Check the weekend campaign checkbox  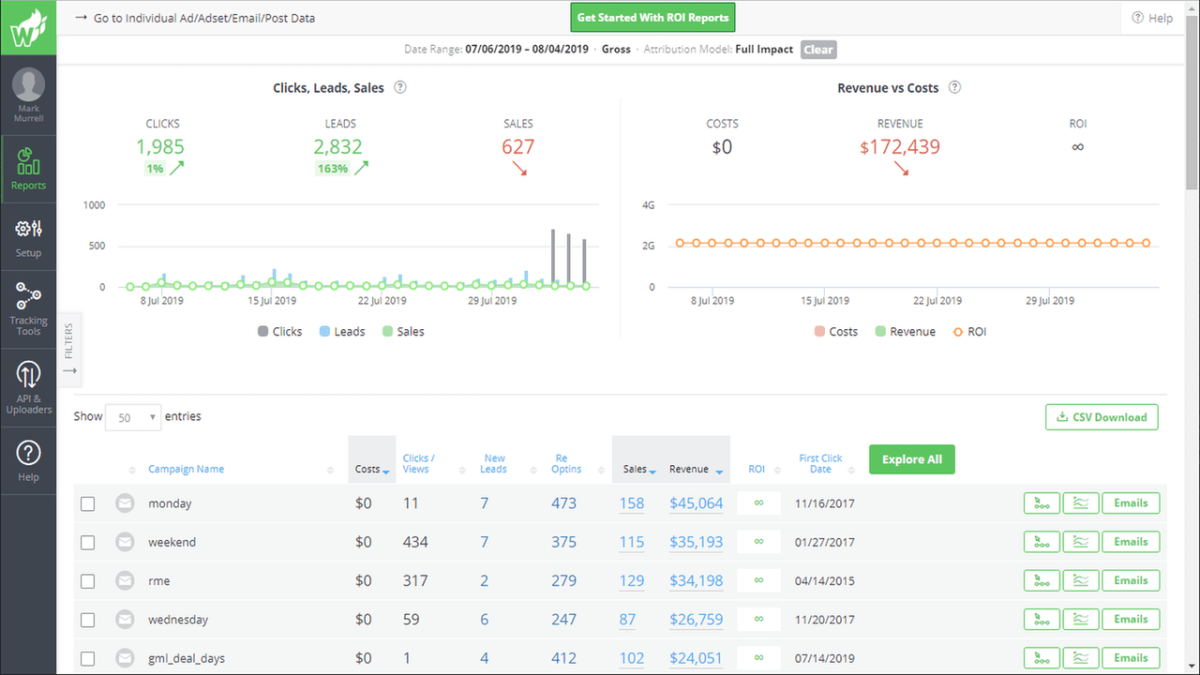tap(88, 543)
